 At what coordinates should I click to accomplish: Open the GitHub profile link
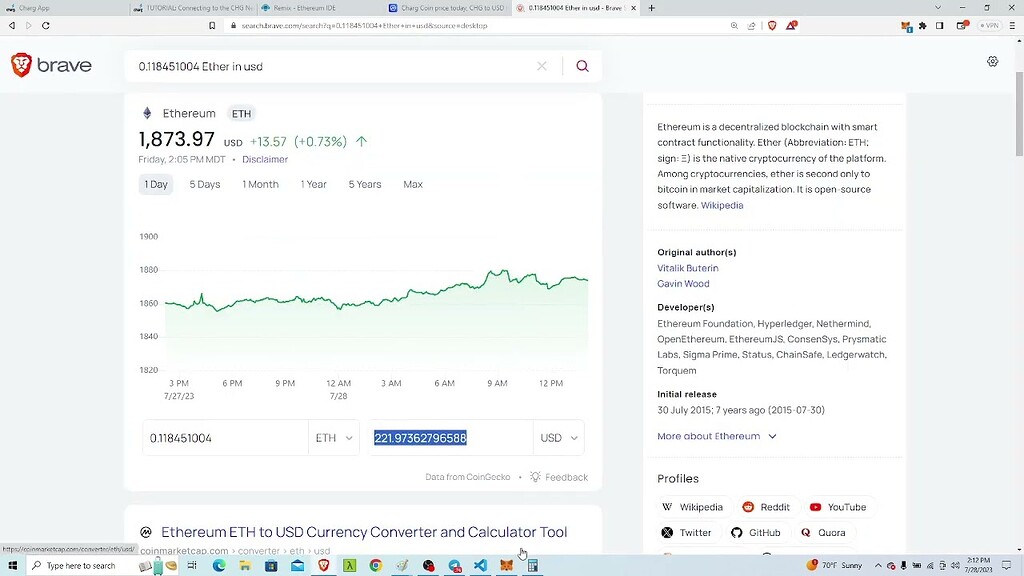point(756,533)
